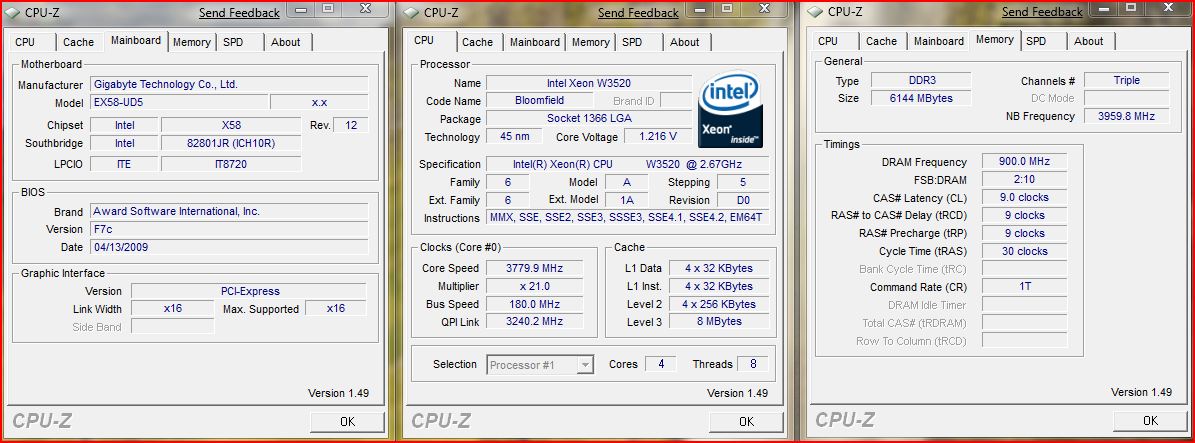Switch to Mainboard tab in middle window
This screenshot has width=1195, height=443.
[535, 42]
